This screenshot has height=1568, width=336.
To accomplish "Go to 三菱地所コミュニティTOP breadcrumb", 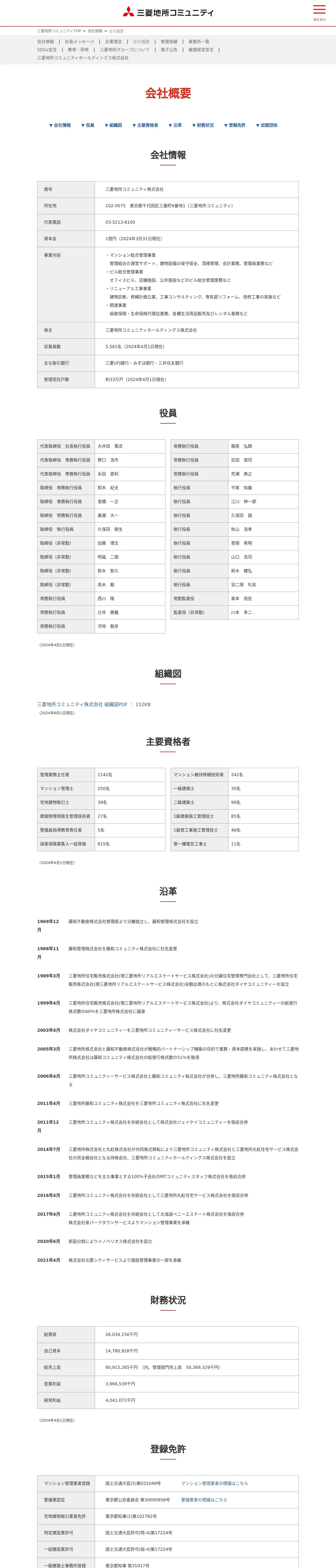I will tap(59, 31).
